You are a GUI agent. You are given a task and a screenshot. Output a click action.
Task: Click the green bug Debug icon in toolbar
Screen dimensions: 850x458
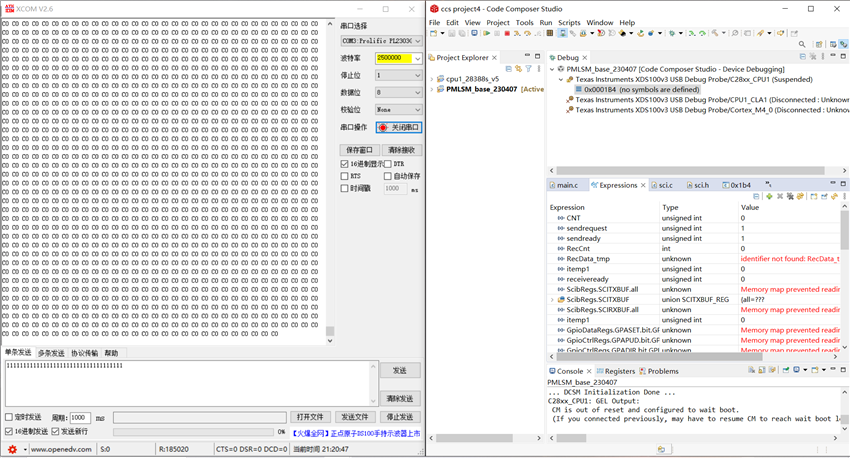pyautogui.click(x=672, y=33)
